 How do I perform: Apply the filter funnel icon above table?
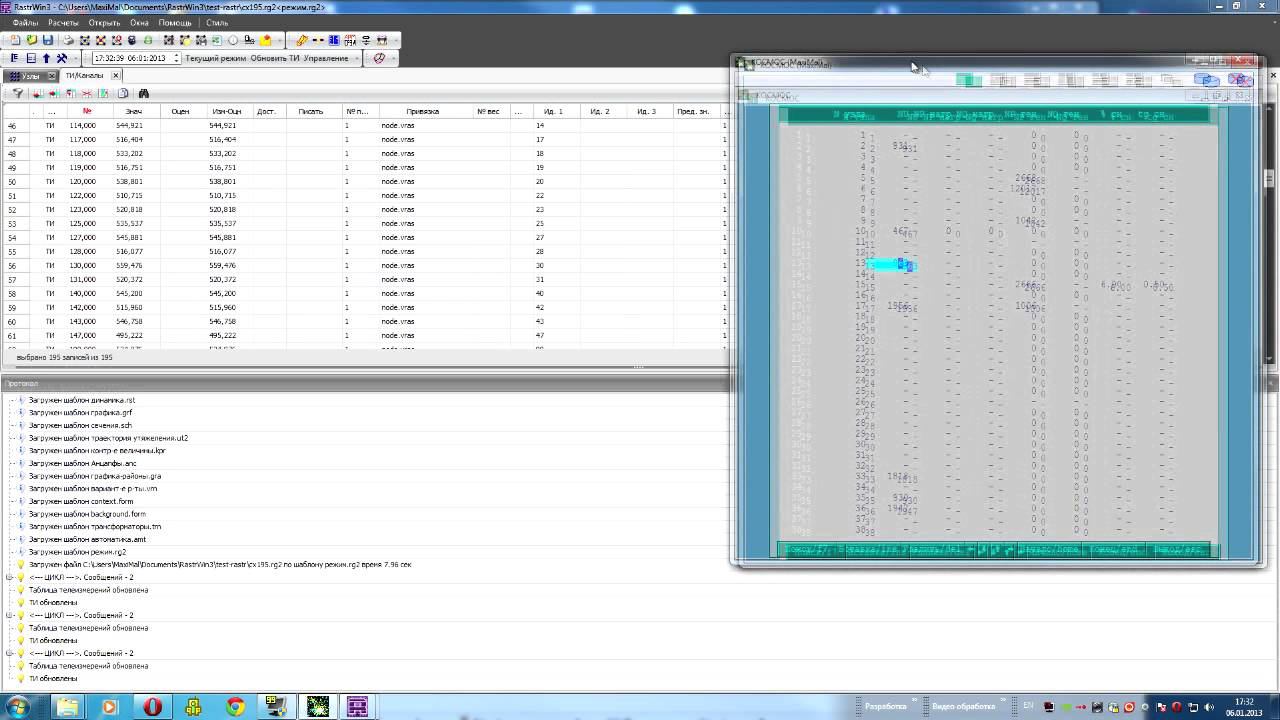tap(18, 93)
